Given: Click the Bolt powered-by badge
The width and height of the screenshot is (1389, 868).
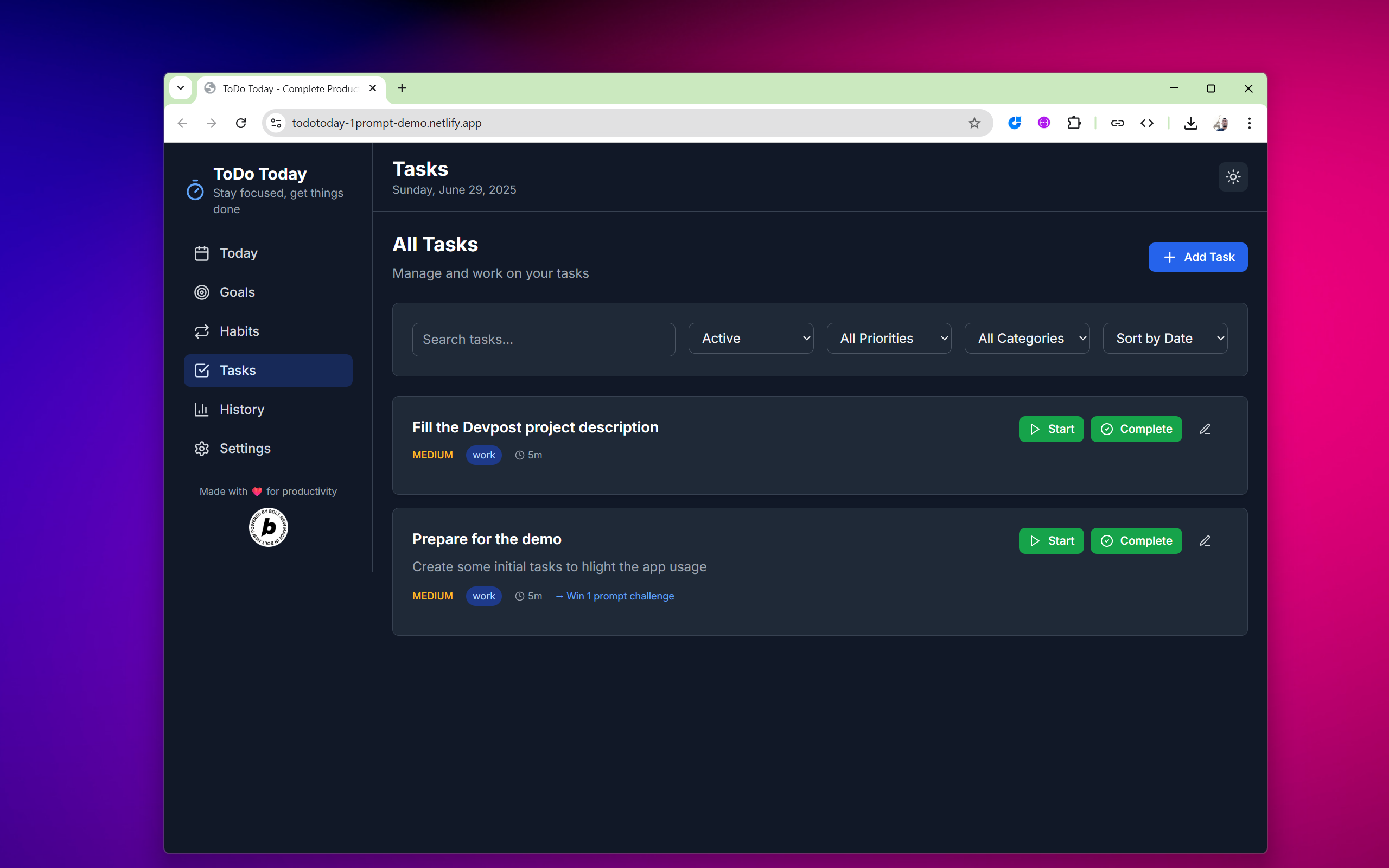Looking at the screenshot, I should pyautogui.click(x=268, y=527).
